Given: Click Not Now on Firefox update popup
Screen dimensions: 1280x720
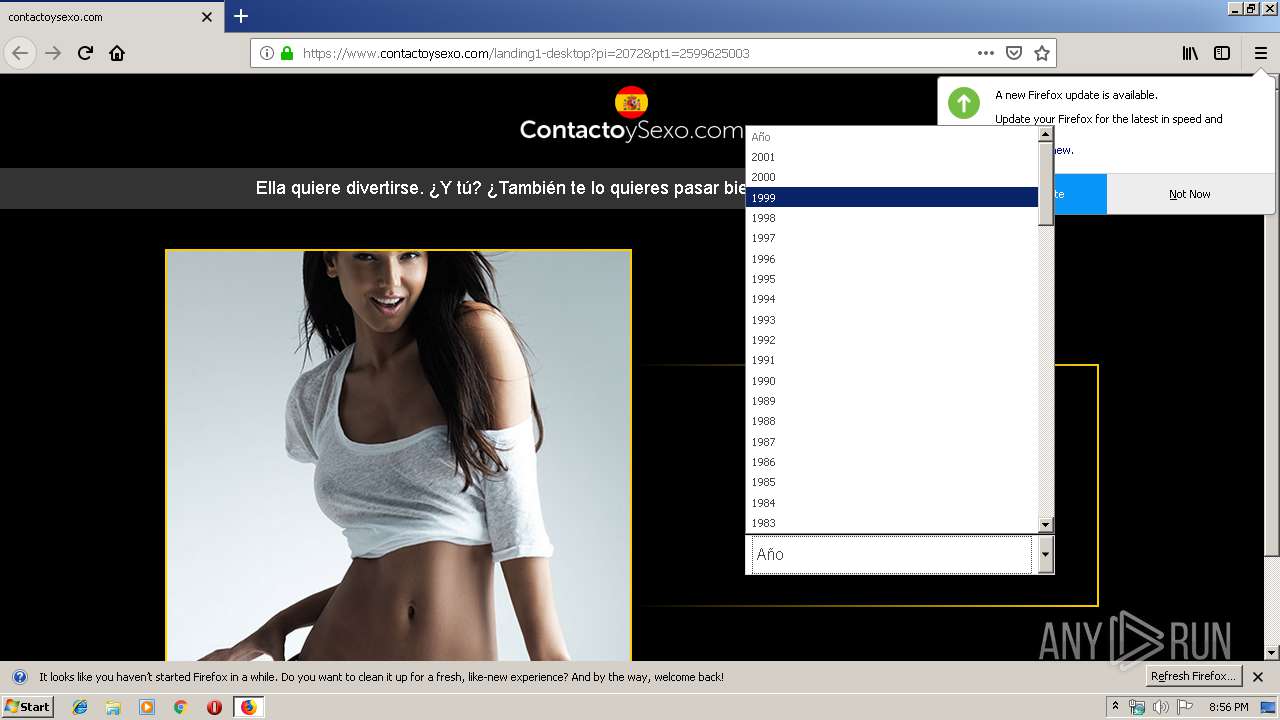Looking at the screenshot, I should click(x=1190, y=194).
